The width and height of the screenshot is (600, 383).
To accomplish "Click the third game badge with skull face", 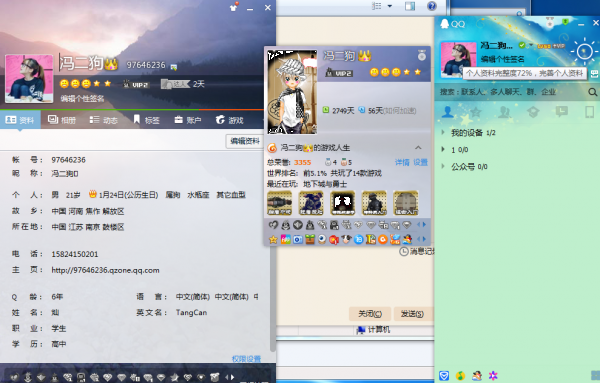I will 342,203.
